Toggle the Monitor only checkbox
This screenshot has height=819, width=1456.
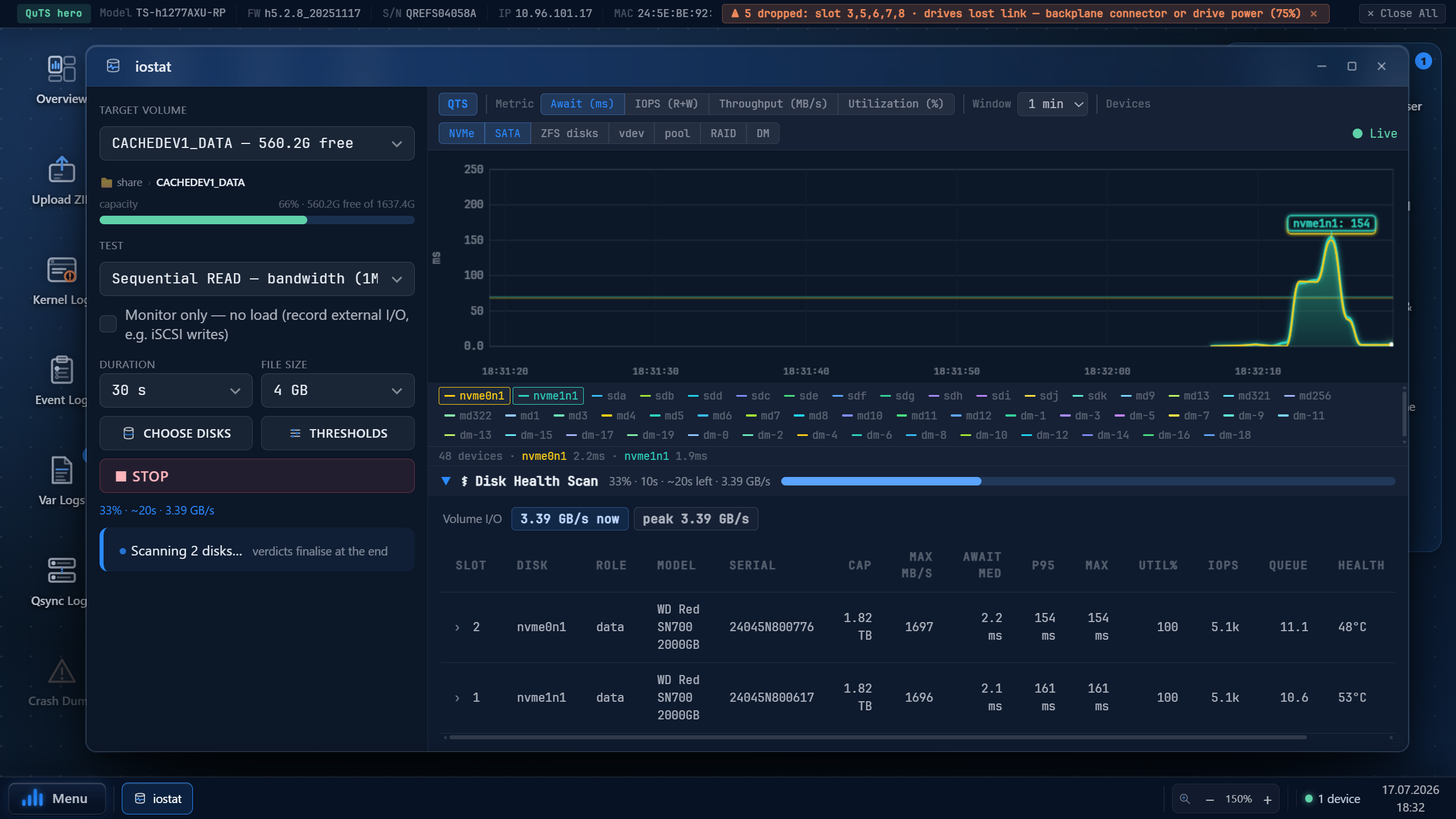pyautogui.click(x=108, y=324)
